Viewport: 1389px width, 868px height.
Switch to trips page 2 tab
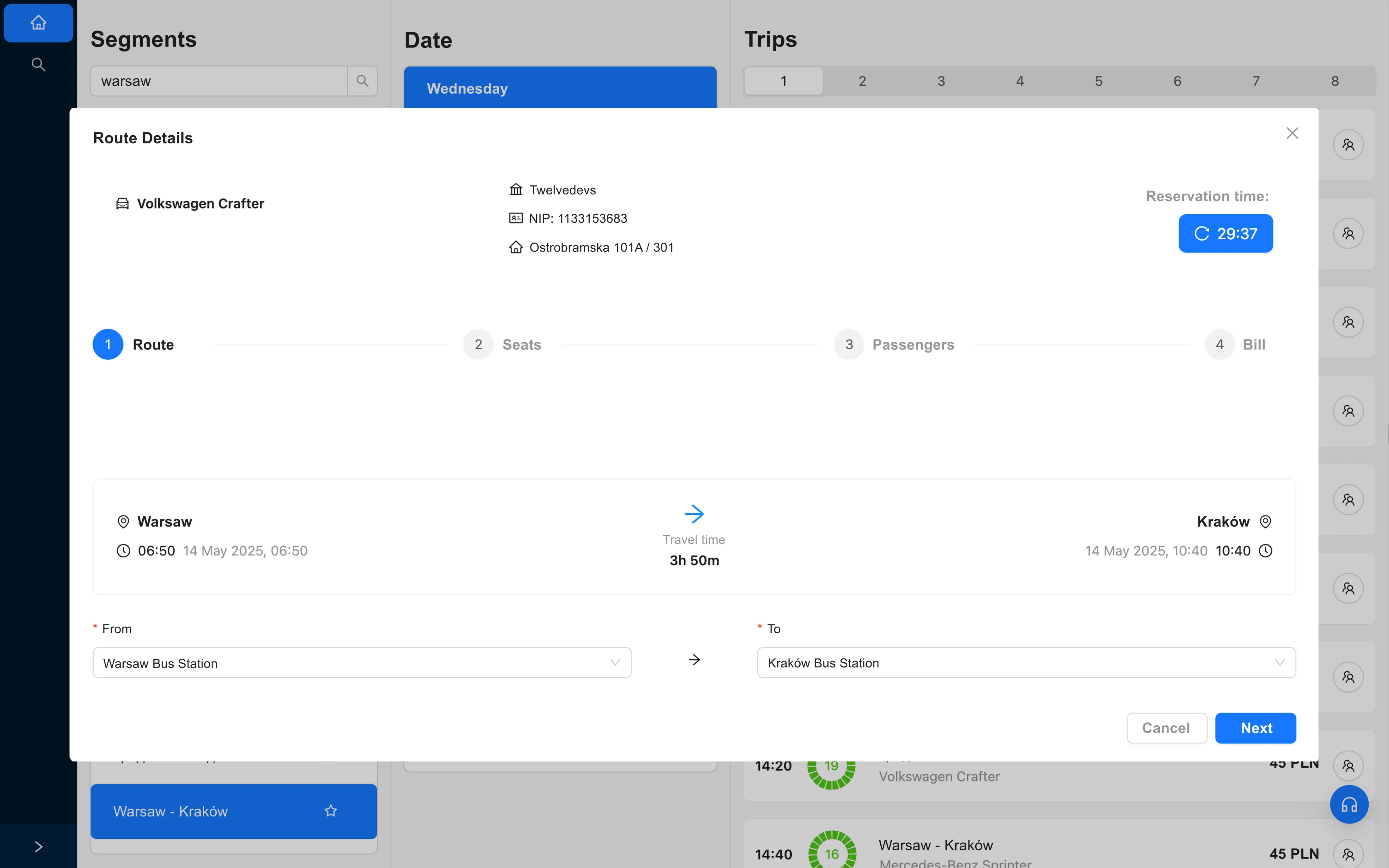coord(862,81)
